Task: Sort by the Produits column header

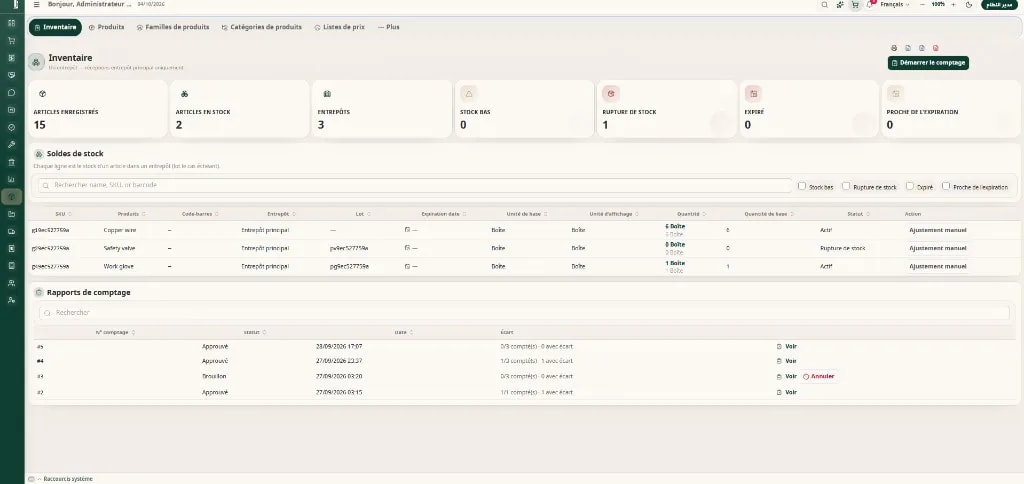Action: tap(131, 214)
